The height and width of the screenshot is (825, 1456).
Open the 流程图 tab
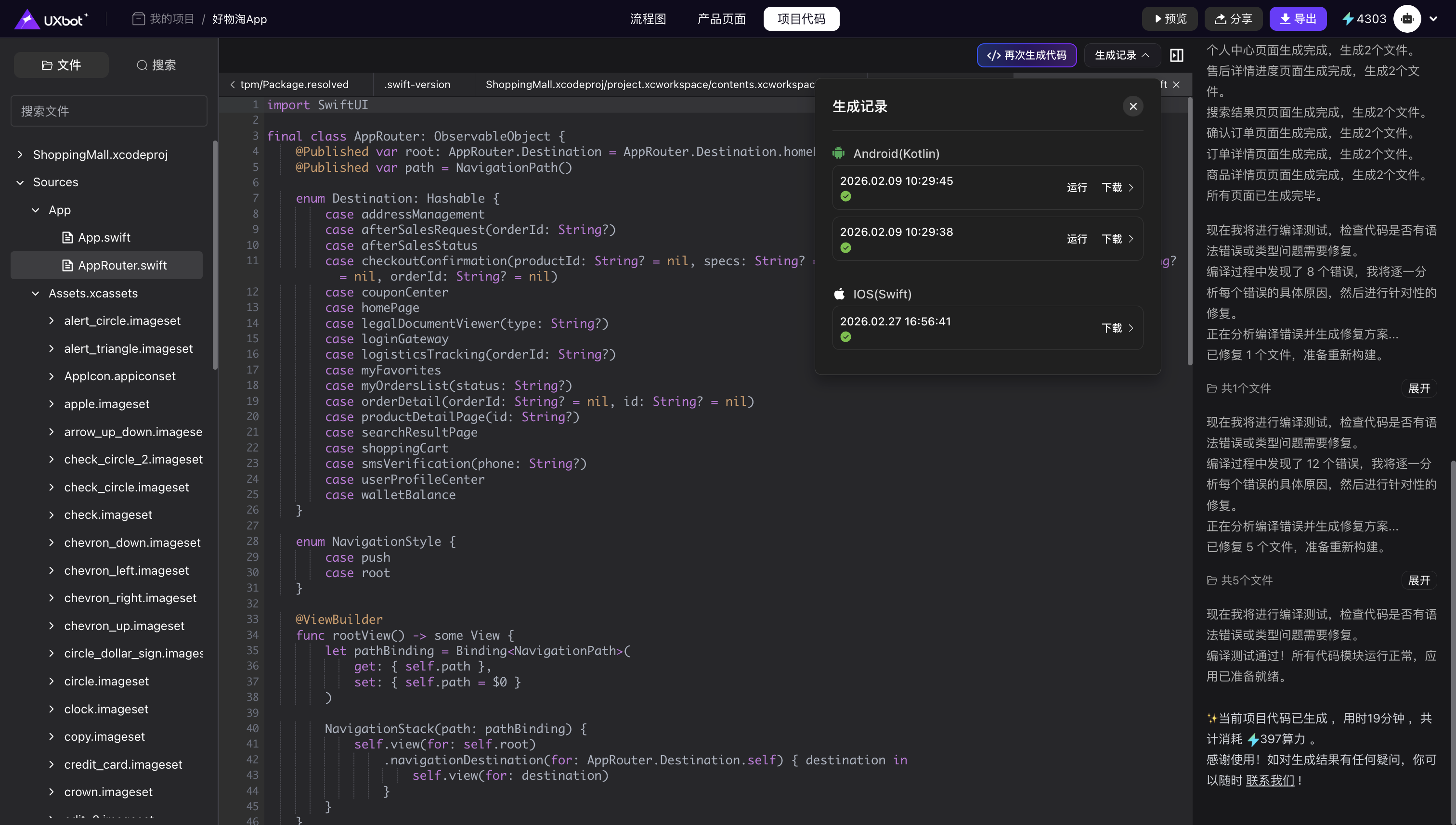point(648,19)
